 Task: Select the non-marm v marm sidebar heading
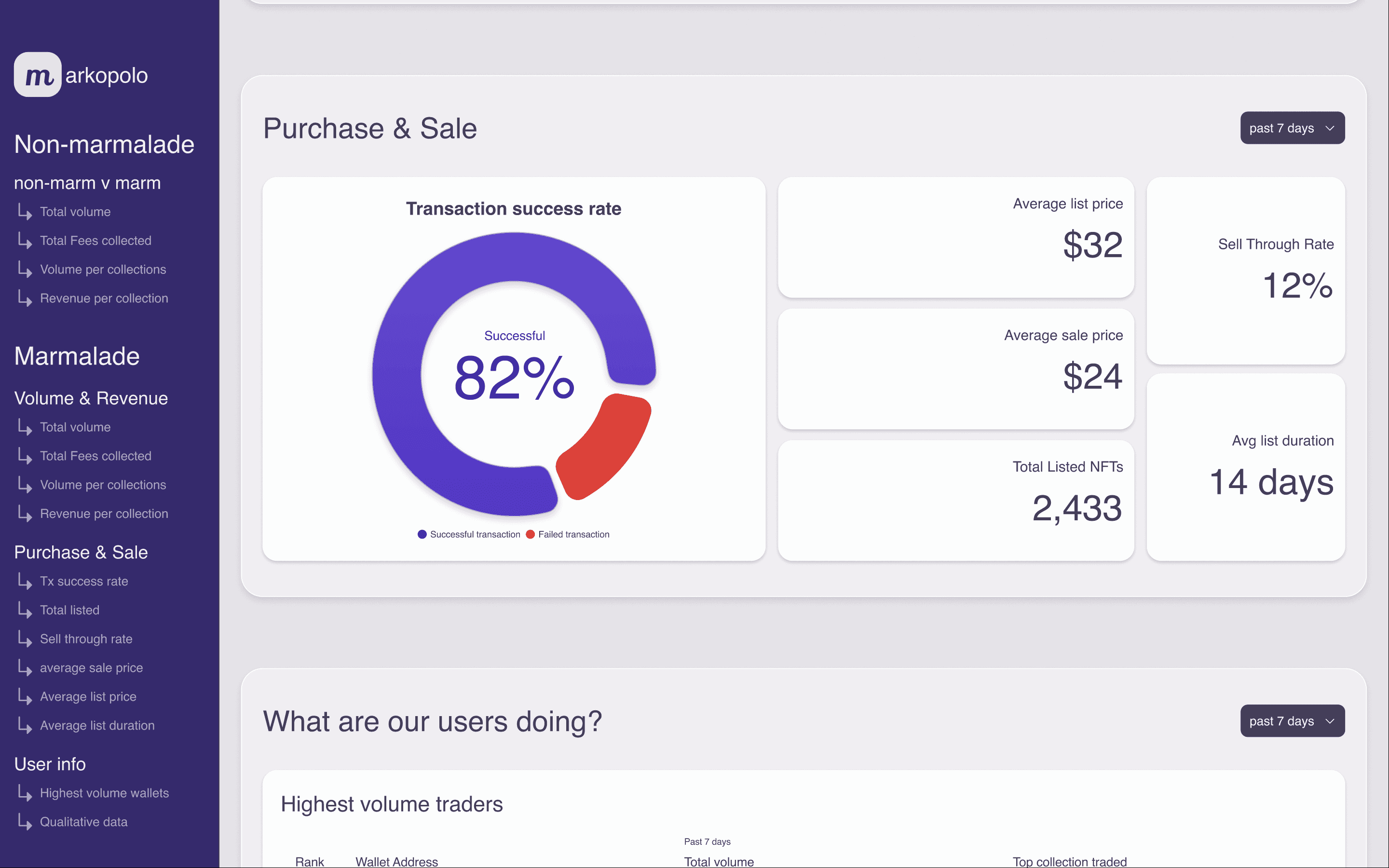tap(87, 183)
